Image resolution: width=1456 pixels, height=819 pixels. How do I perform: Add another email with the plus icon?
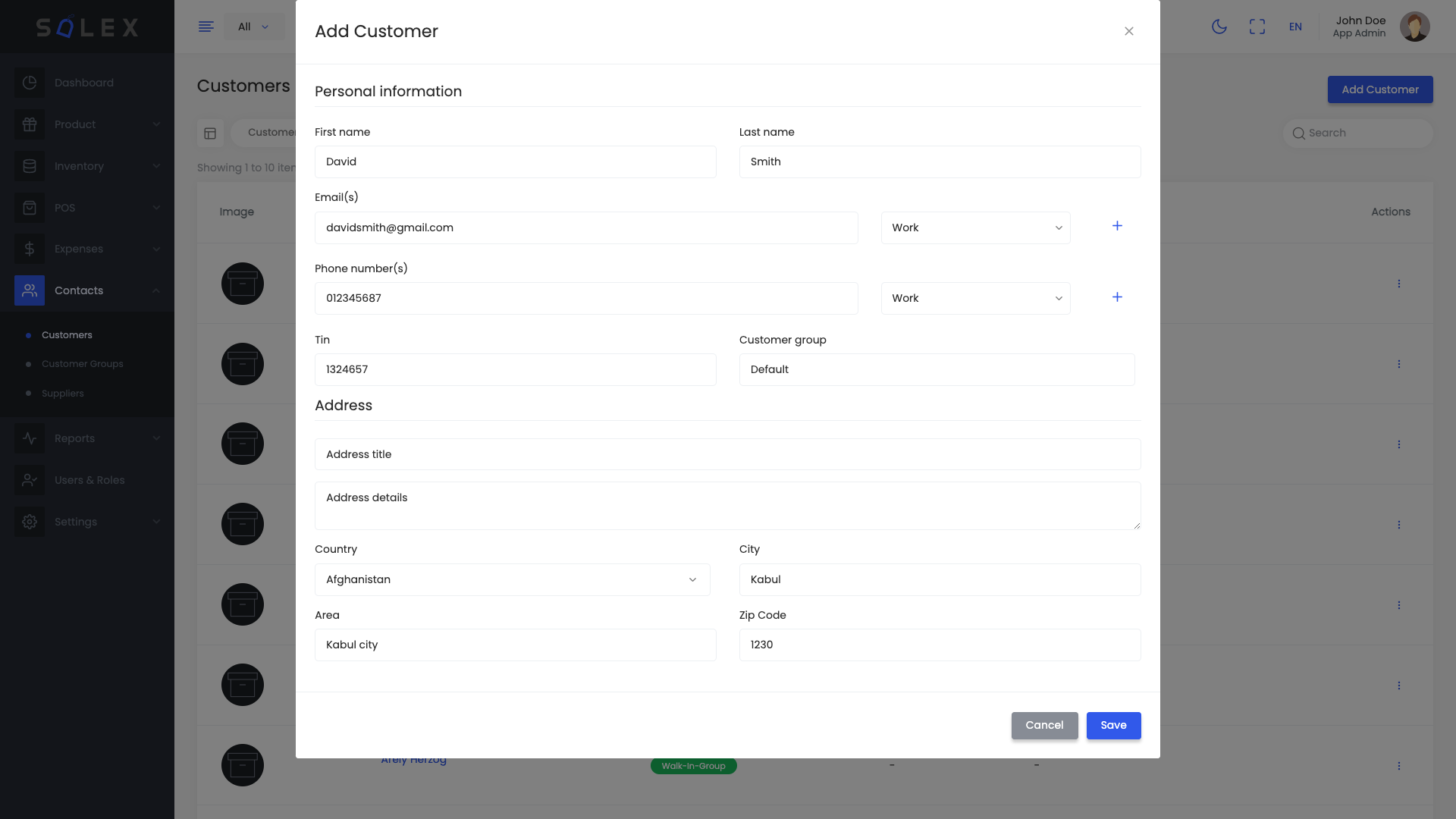[x=1117, y=225]
